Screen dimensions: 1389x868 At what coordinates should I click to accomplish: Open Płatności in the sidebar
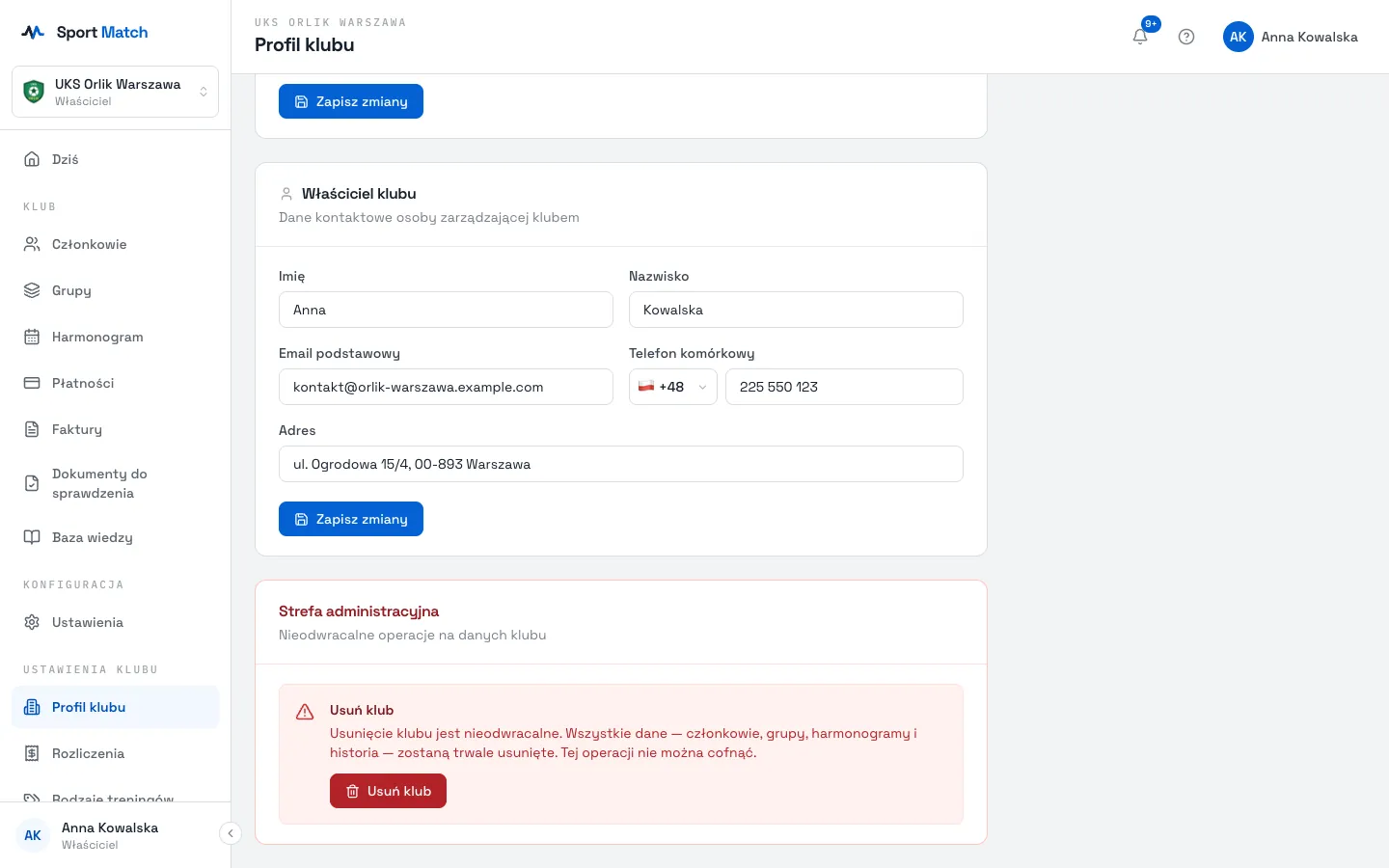(x=116, y=383)
